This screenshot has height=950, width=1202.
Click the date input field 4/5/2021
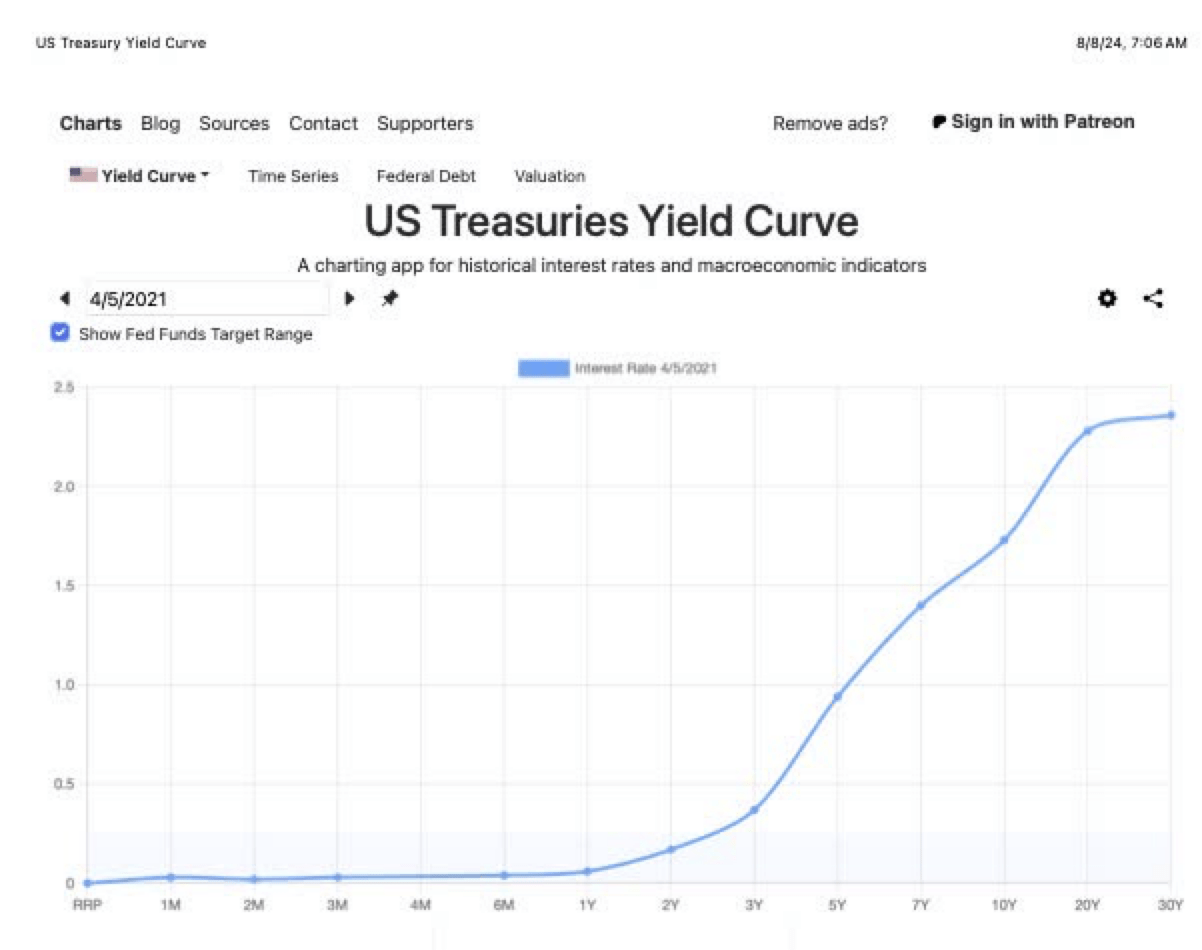click(x=207, y=298)
